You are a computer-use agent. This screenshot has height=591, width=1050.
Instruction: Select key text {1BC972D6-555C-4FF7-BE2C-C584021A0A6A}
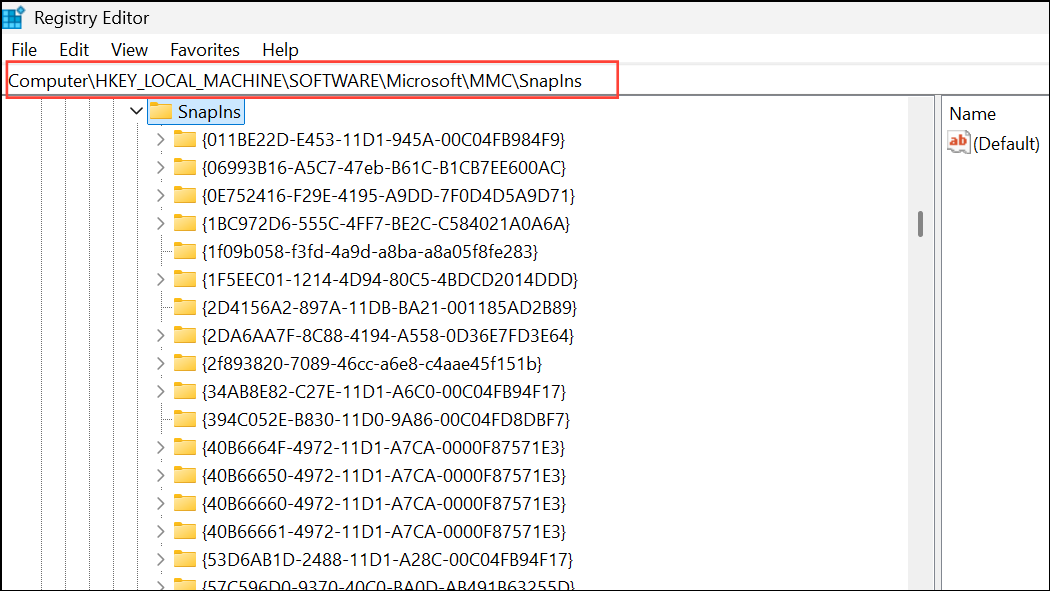tap(386, 224)
